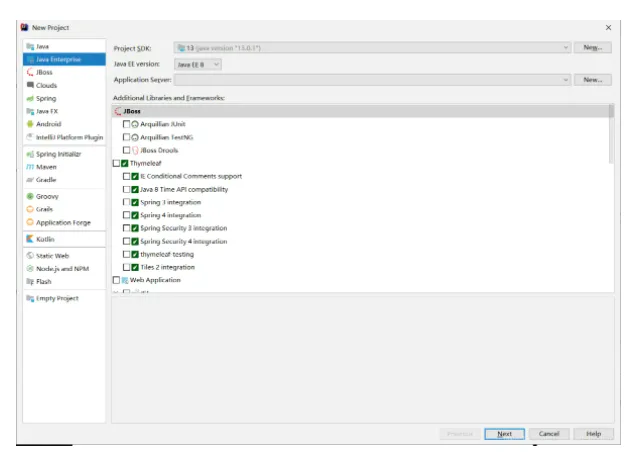Click the Java FX icon
The image size is (638, 459).
point(30,111)
